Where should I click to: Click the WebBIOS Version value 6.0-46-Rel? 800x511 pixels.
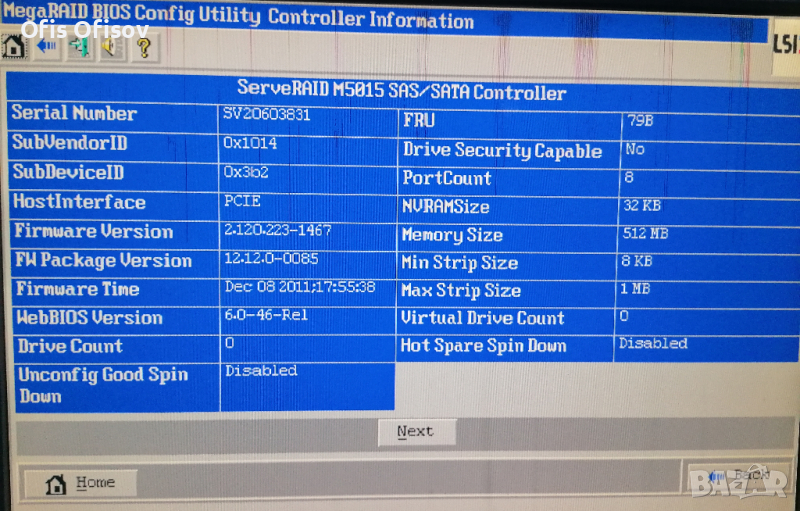click(266, 315)
